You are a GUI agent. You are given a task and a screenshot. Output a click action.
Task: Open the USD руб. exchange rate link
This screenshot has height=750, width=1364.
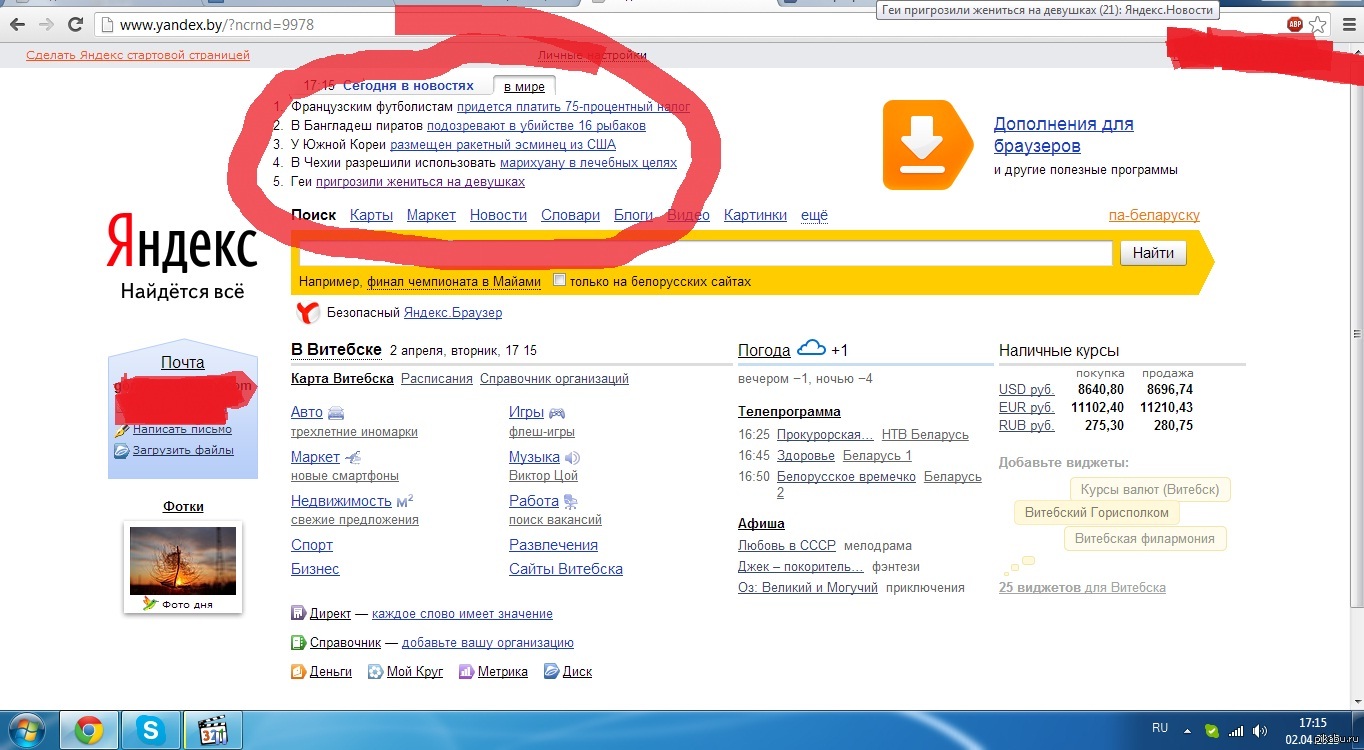(x=1026, y=389)
